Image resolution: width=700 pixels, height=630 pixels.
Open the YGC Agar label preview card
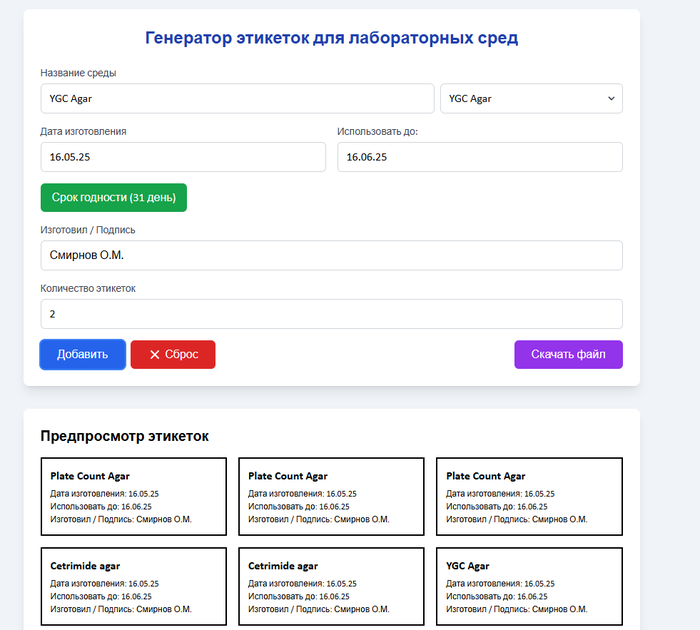coord(529,586)
